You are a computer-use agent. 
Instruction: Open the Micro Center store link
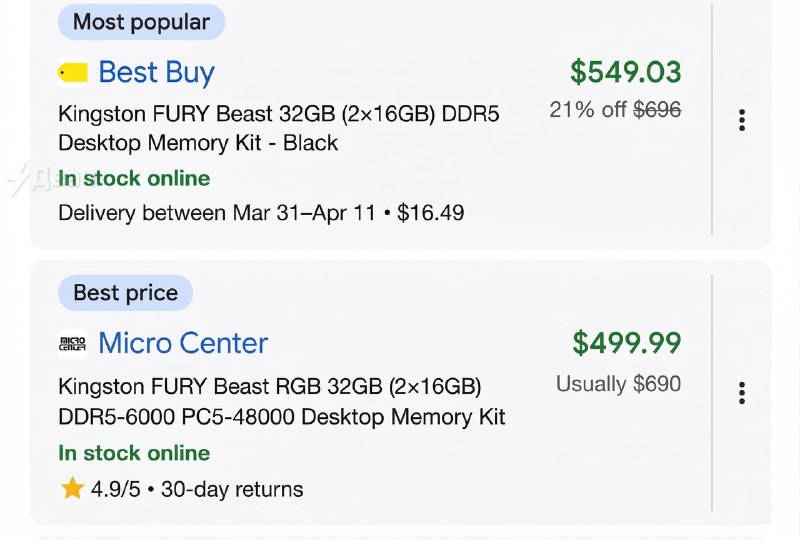point(183,343)
